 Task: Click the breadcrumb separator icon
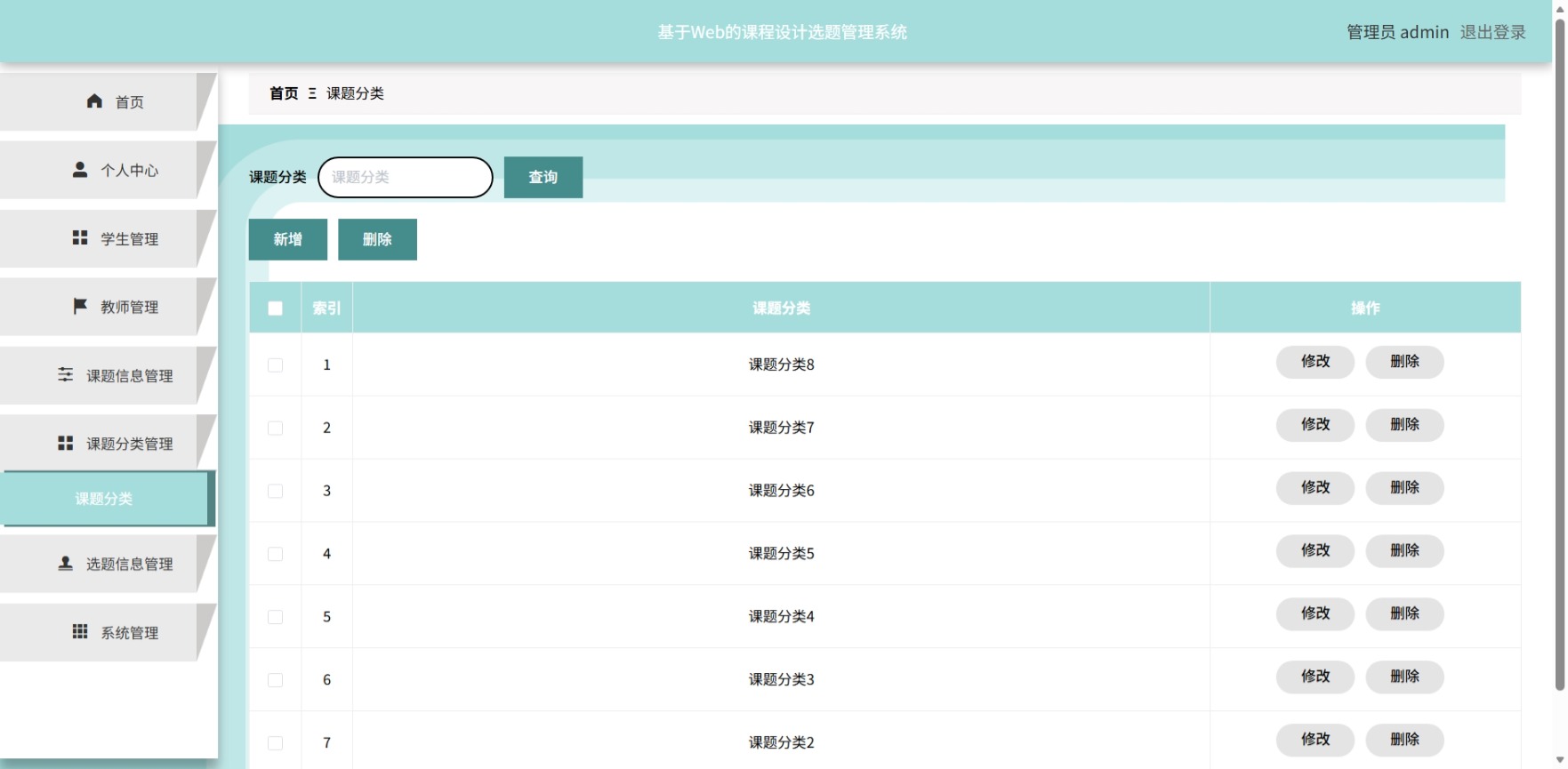(312, 93)
